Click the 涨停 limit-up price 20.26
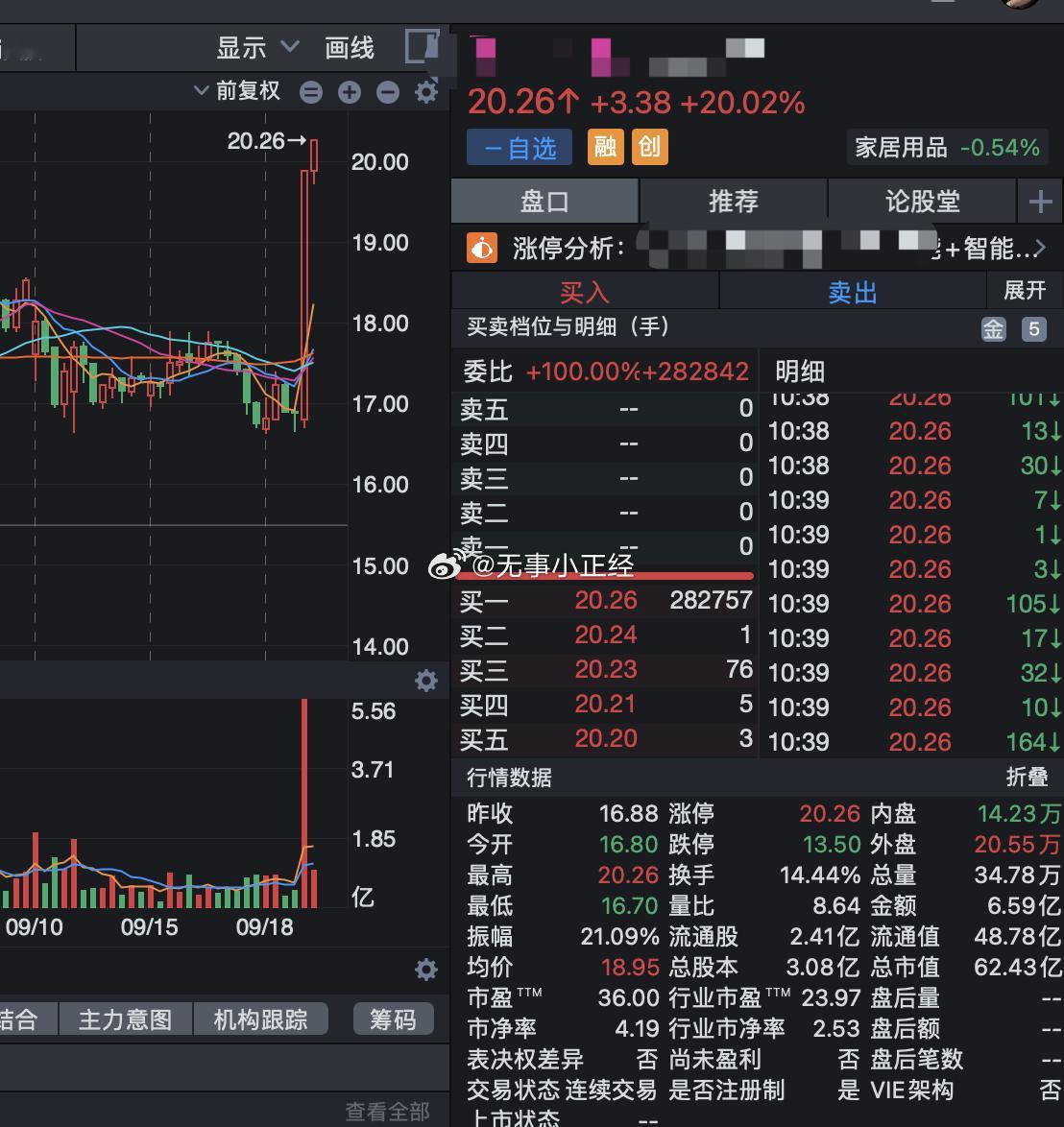 (x=830, y=813)
